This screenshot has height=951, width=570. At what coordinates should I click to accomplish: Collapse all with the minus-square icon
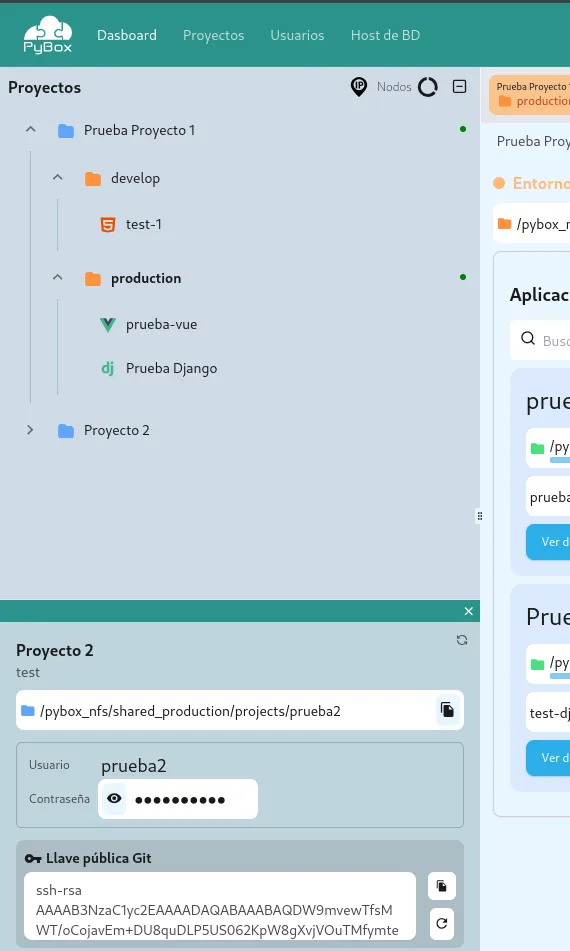coord(460,87)
